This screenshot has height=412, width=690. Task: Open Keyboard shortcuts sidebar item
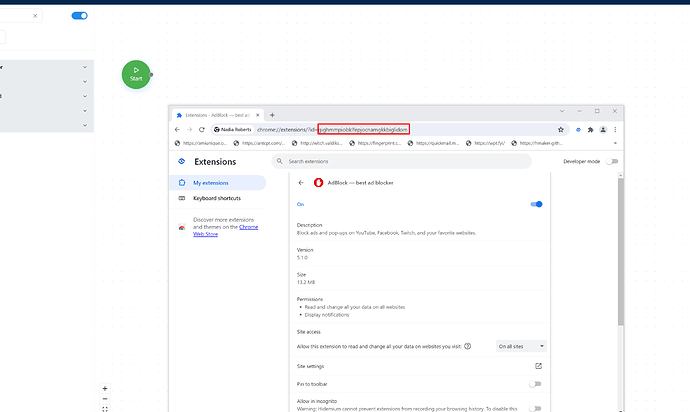coord(217,198)
